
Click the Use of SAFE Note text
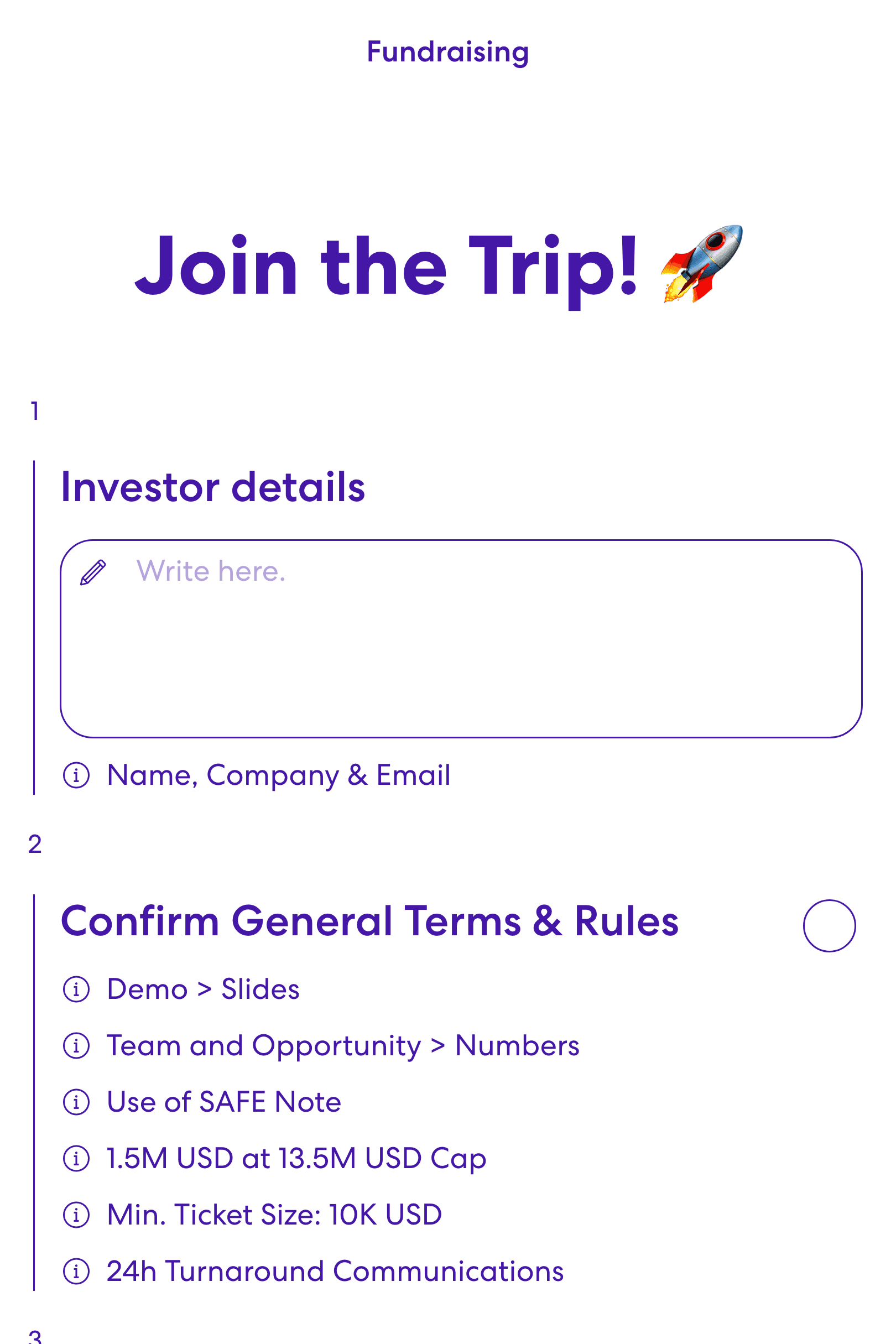pos(224,1102)
